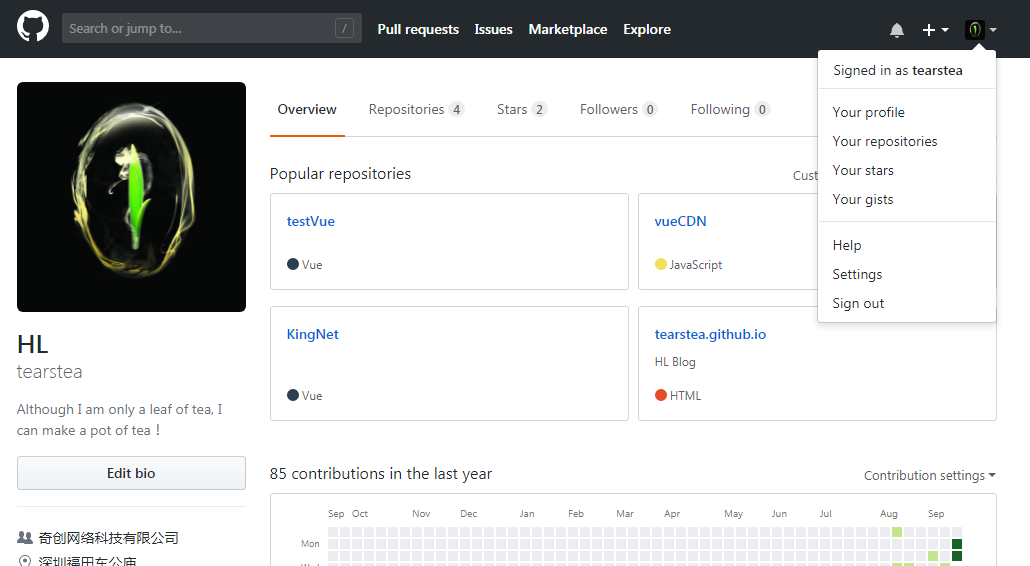Open Pull requests in top navigation
1030x566 pixels.
coord(418,30)
